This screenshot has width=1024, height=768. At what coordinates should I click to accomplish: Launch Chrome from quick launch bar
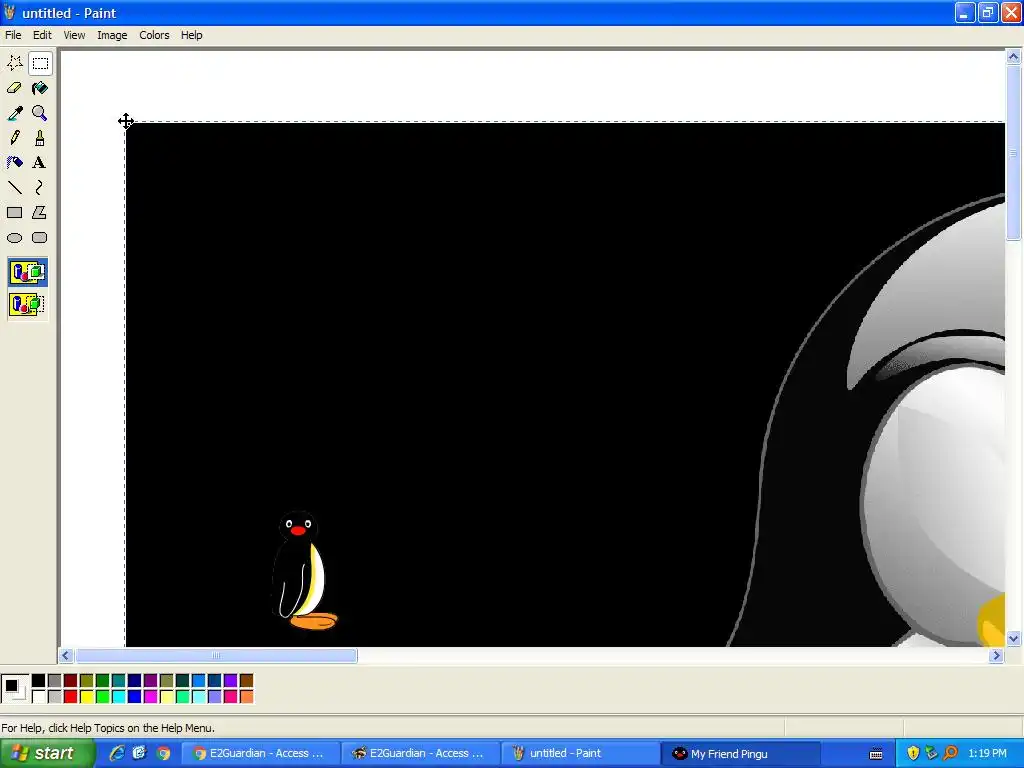[x=163, y=754]
